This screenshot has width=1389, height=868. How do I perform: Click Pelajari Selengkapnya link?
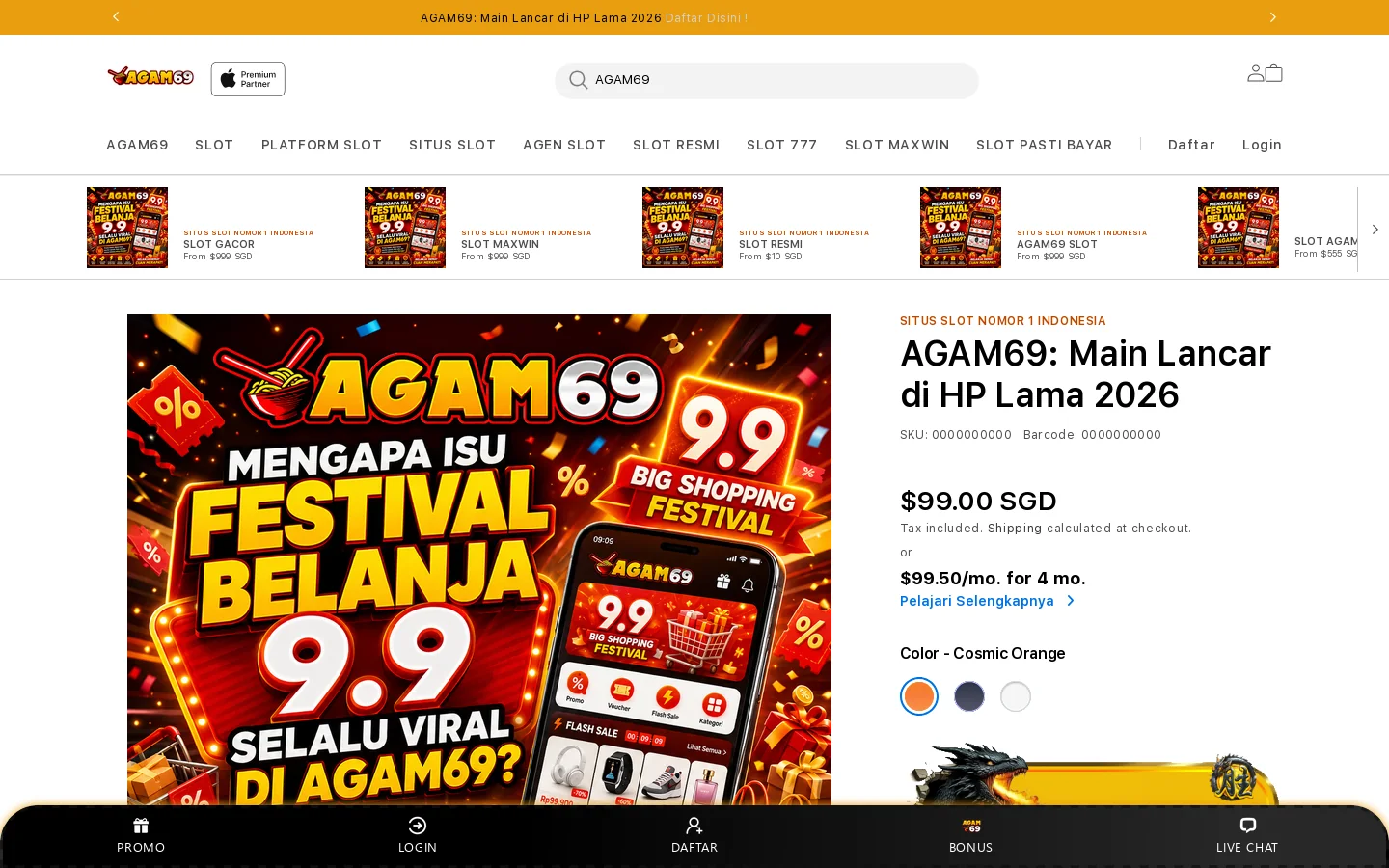pyautogui.click(x=977, y=601)
